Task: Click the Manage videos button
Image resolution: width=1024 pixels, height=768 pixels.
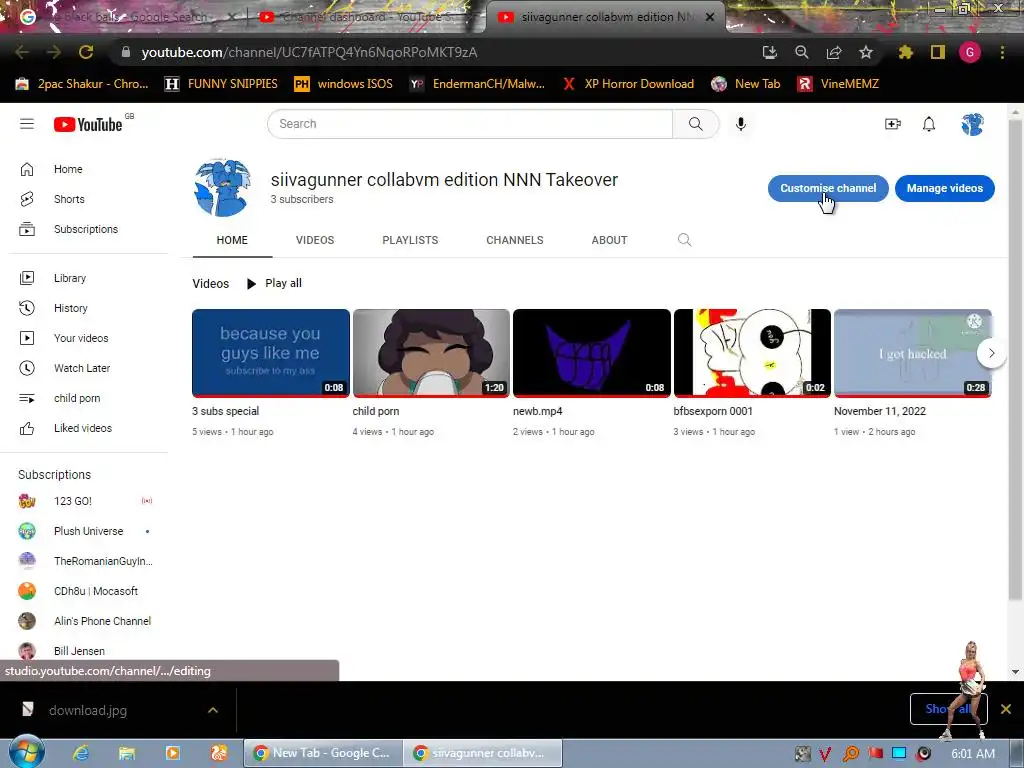Action: (944, 188)
